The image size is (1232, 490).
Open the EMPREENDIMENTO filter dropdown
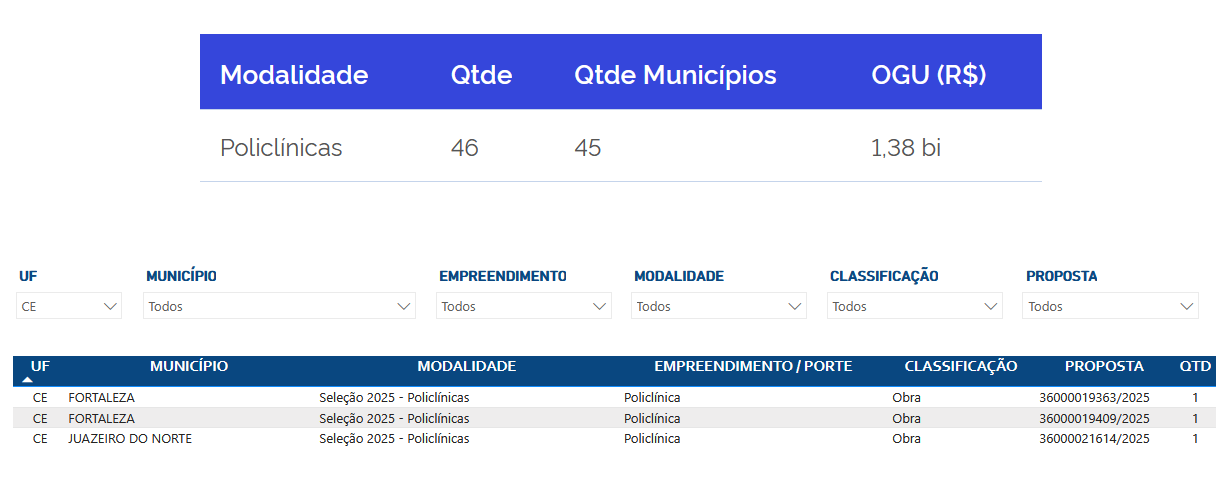coord(523,307)
